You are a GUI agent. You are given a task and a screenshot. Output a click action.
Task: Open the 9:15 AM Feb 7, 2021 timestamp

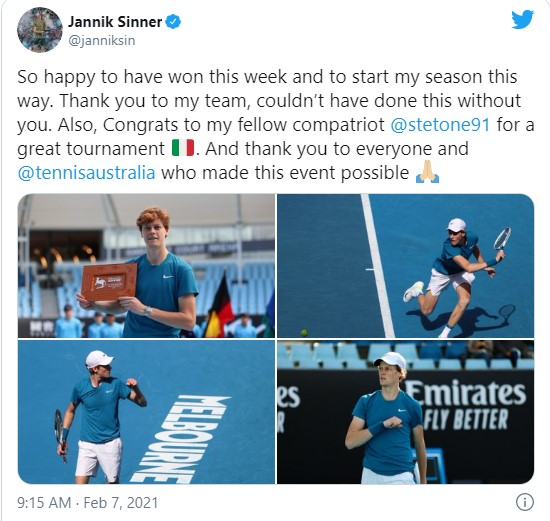tap(88, 502)
